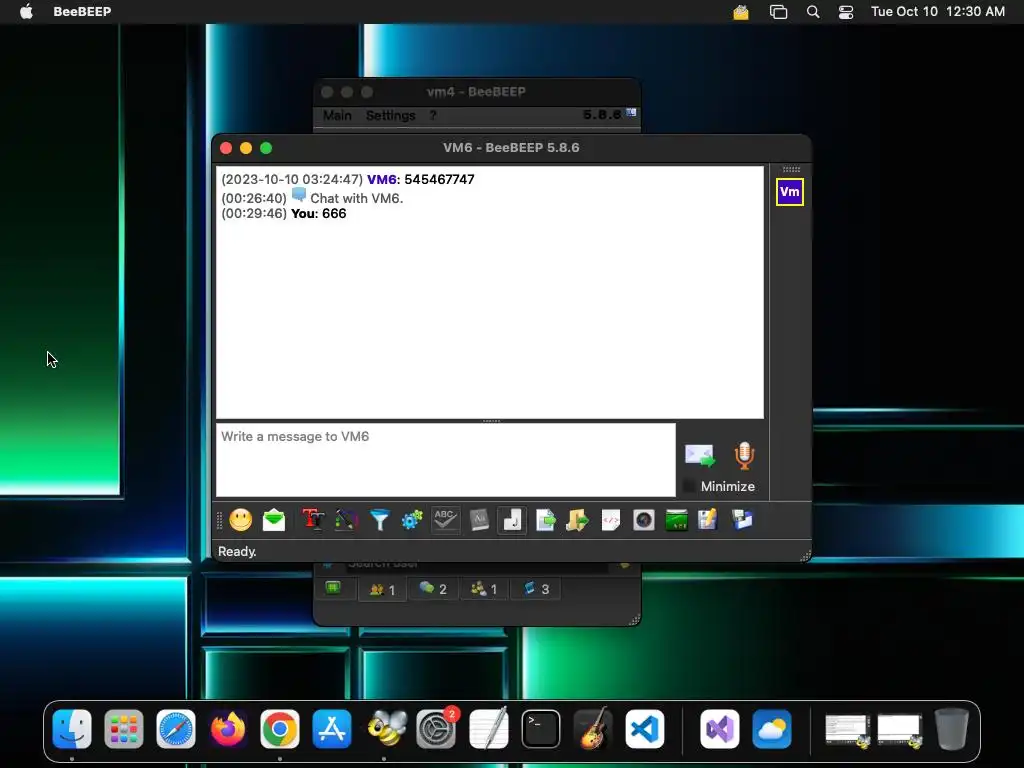
Task: Open chat settings gears icon
Action: 412,520
